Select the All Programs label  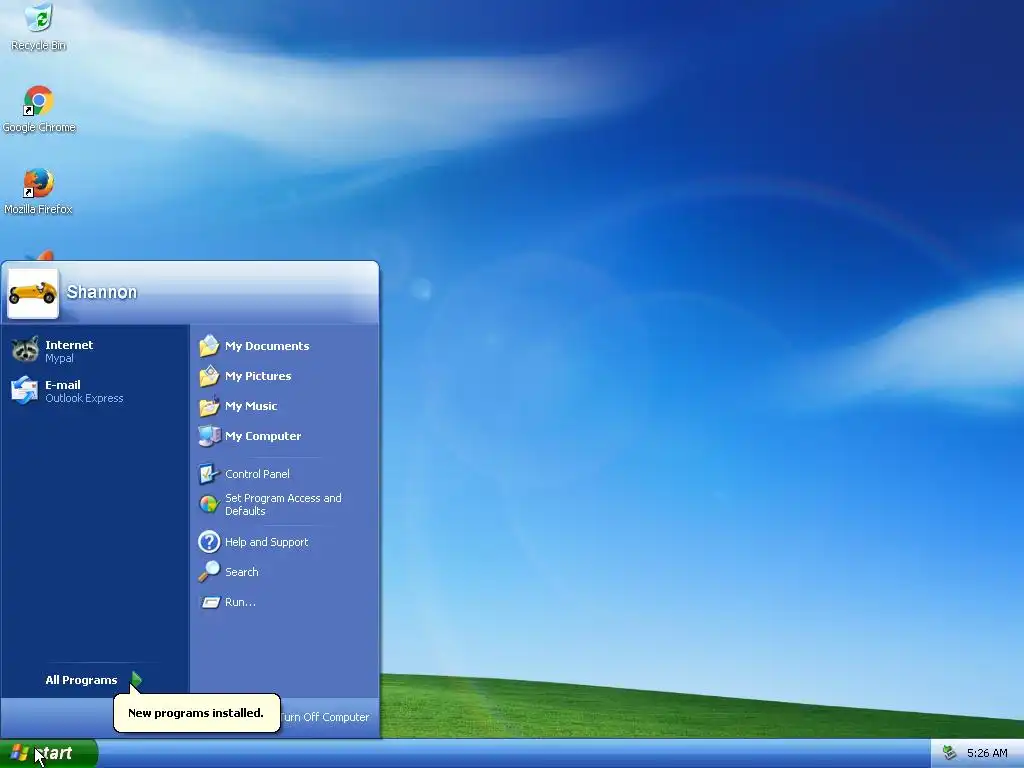tap(81, 680)
